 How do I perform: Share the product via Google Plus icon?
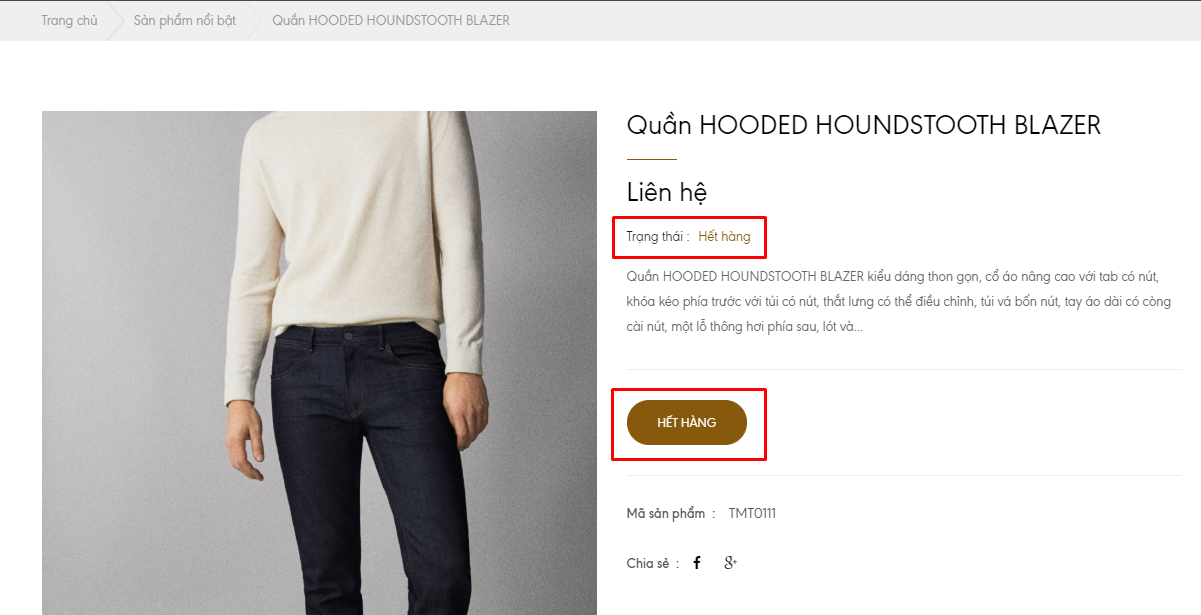click(x=731, y=563)
